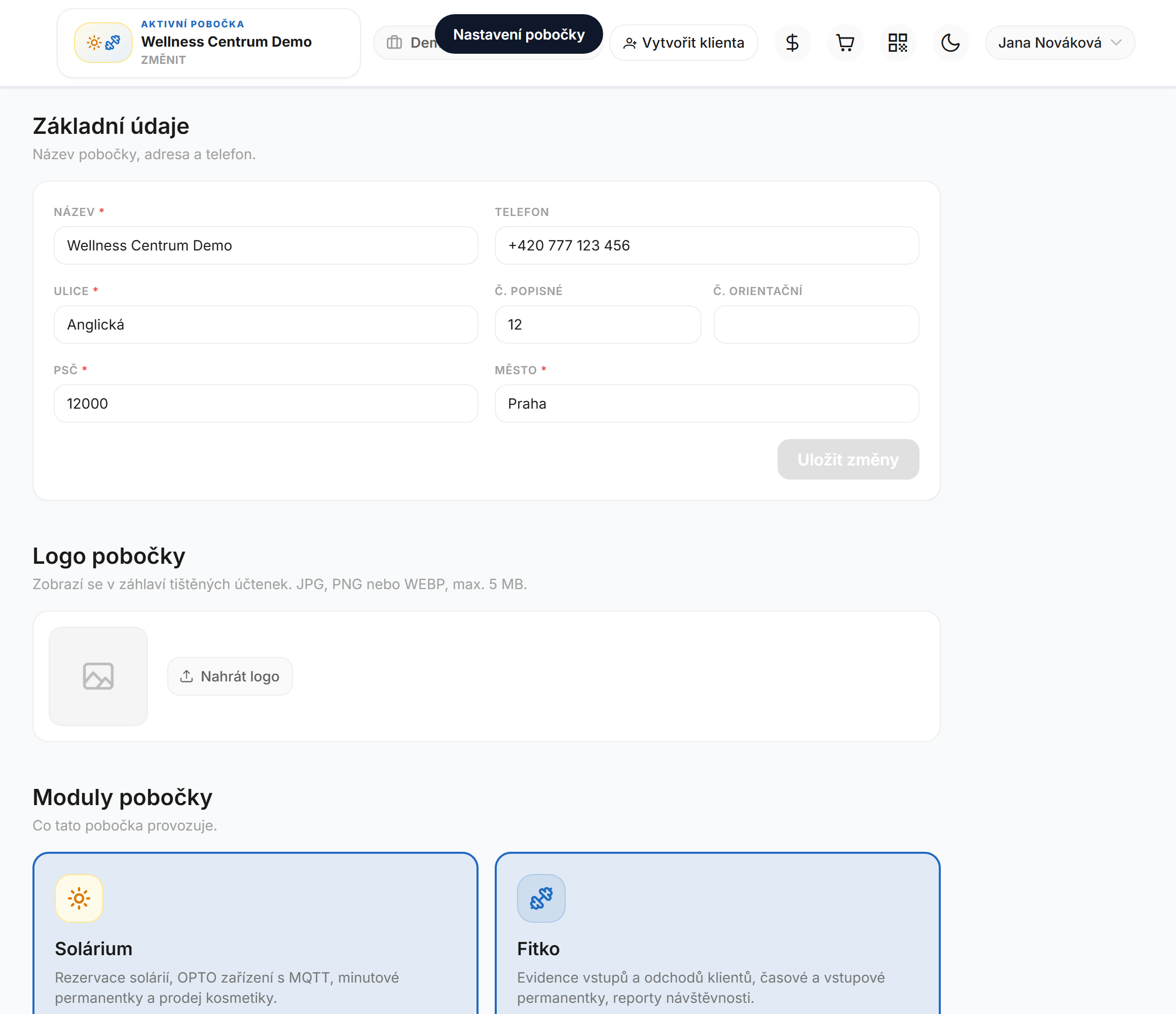
Task: Toggle the Fitko module card
Action: pyautogui.click(x=717, y=933)
